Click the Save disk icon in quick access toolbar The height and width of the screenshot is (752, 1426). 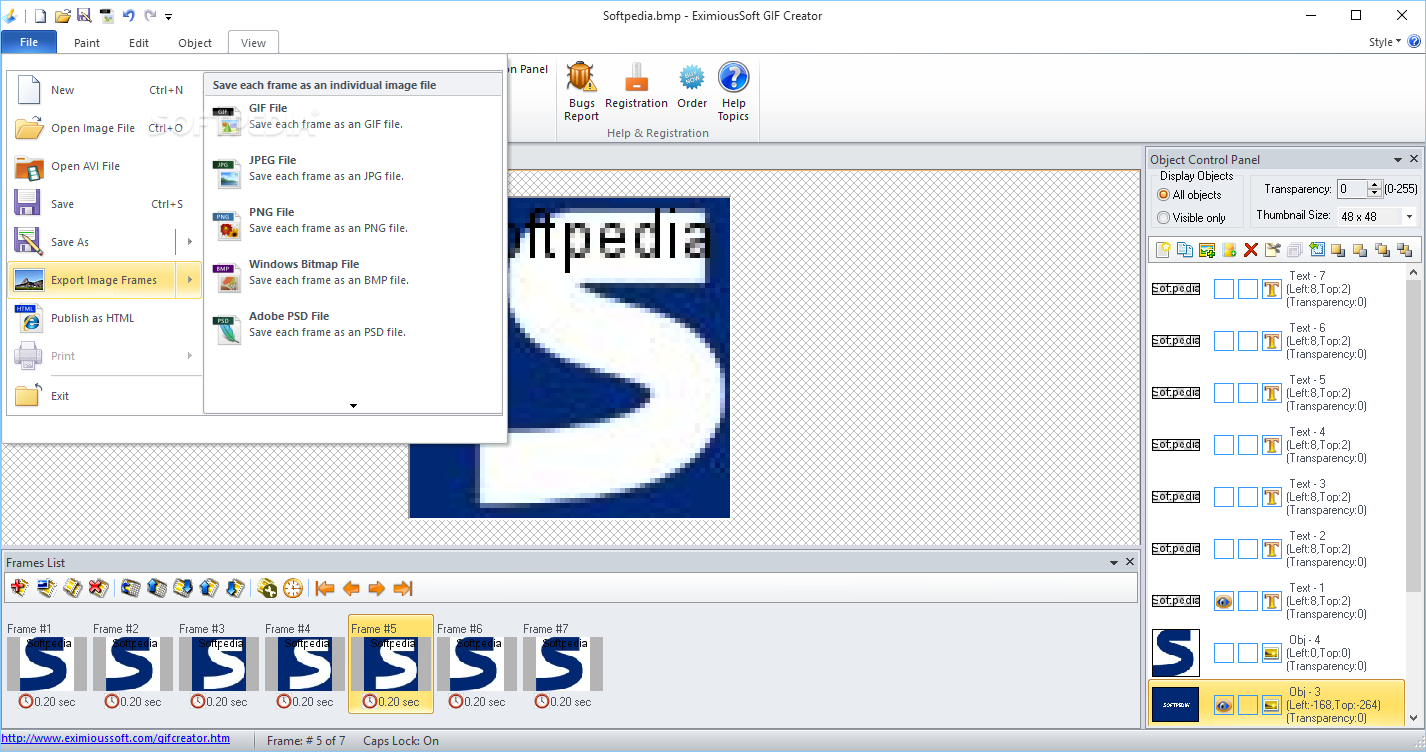click(84, 15)
